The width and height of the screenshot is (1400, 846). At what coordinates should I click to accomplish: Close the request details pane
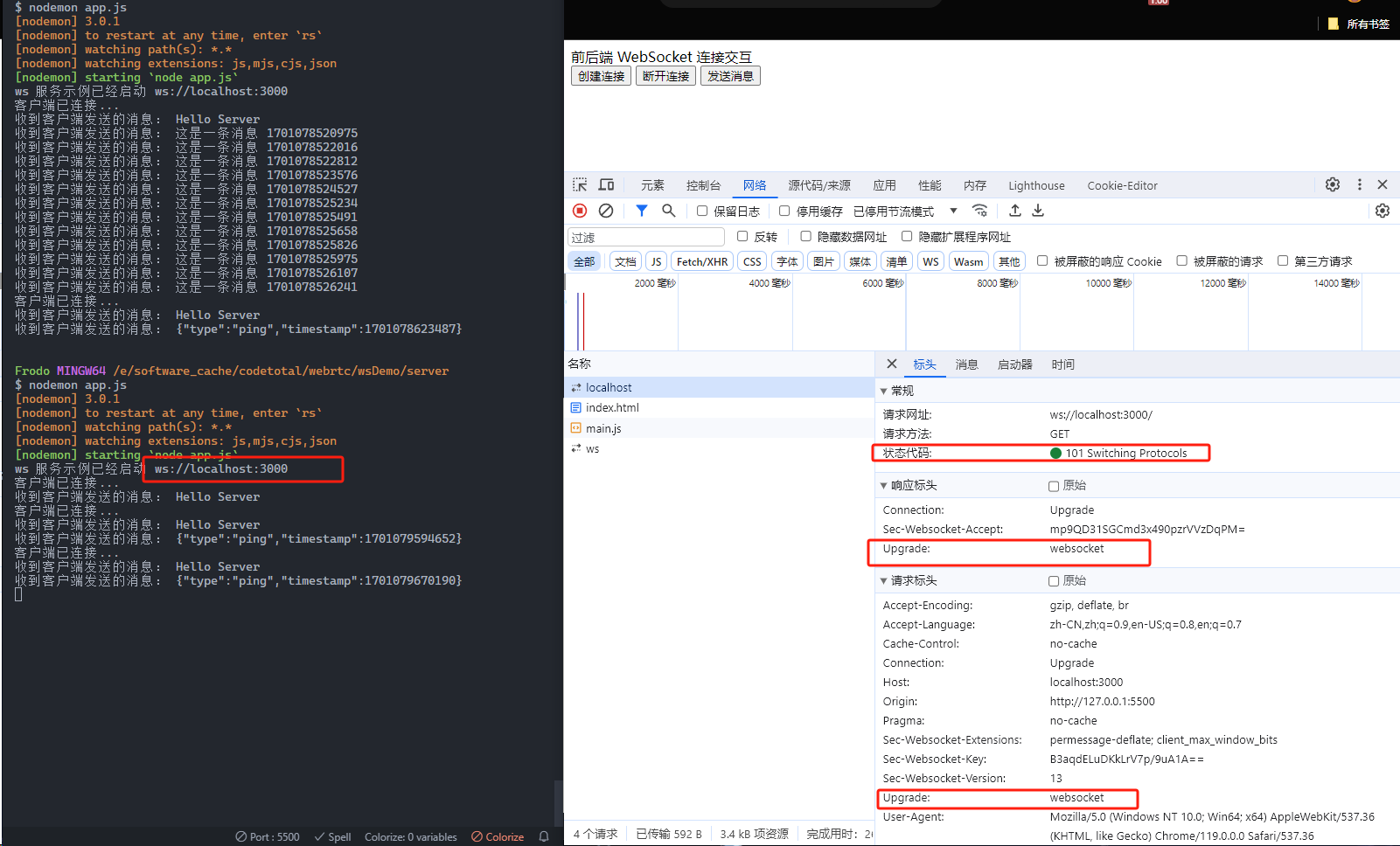(891, 364)
